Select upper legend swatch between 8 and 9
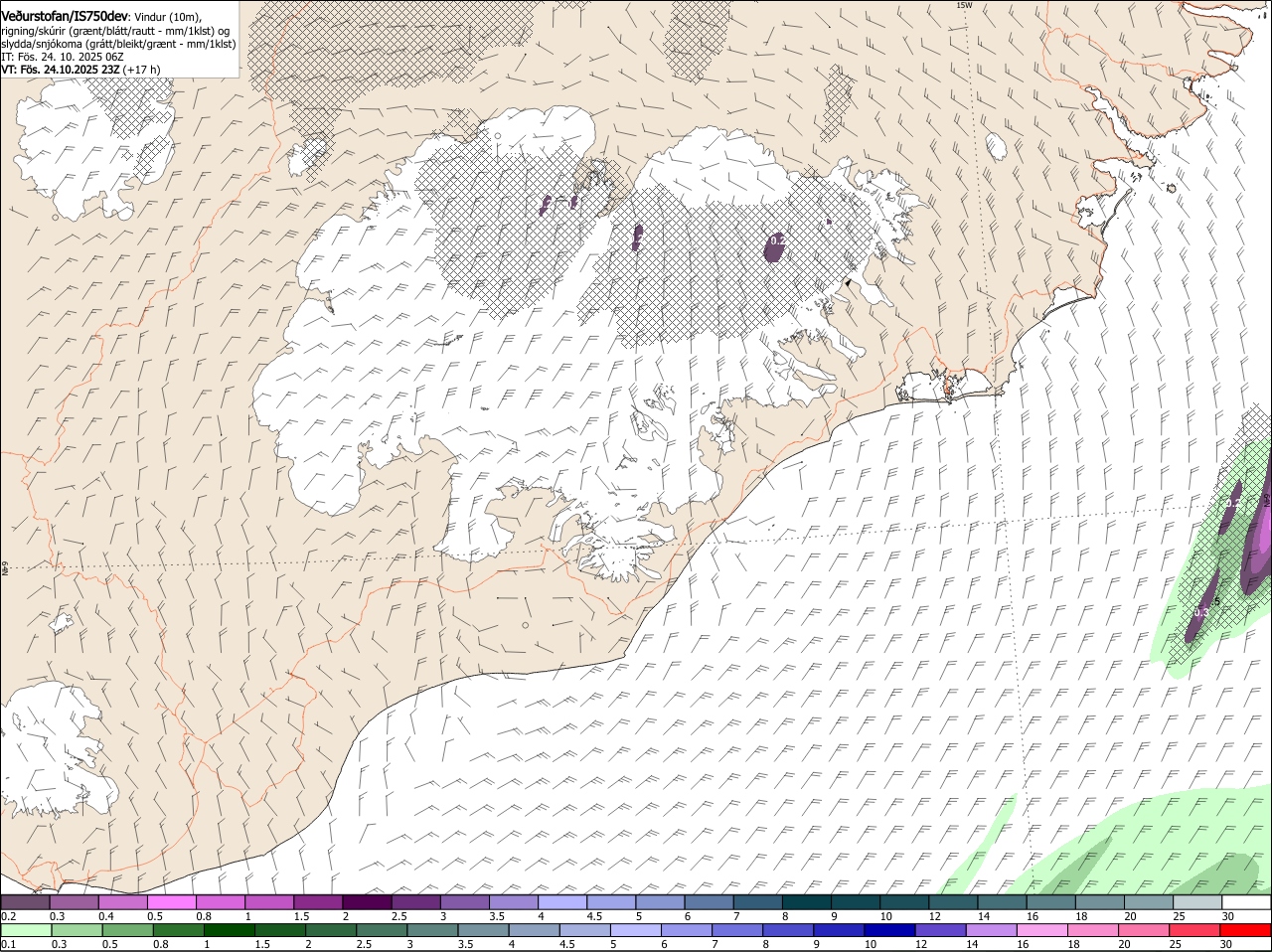Image resolution: width=1272 pixels, height=952 pixels. [807, 902]
